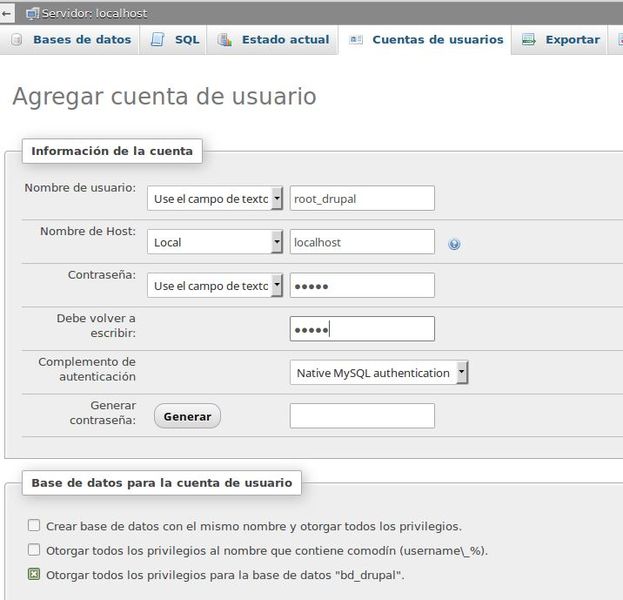Screen dimensions: 623x600
Task: Click the Estado actual chart icon
Action: coord(224,40)
